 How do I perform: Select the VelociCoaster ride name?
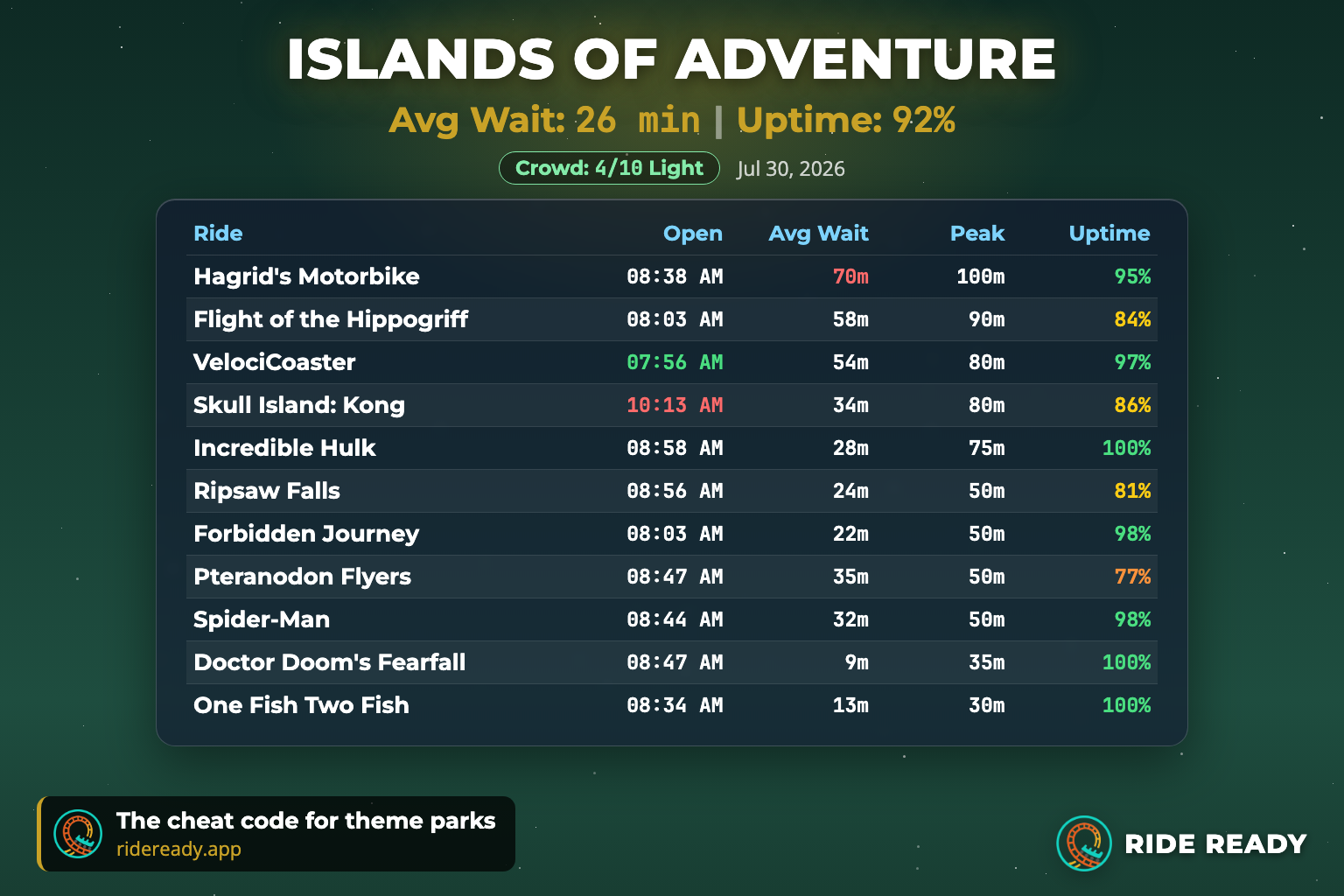[275, 362]
